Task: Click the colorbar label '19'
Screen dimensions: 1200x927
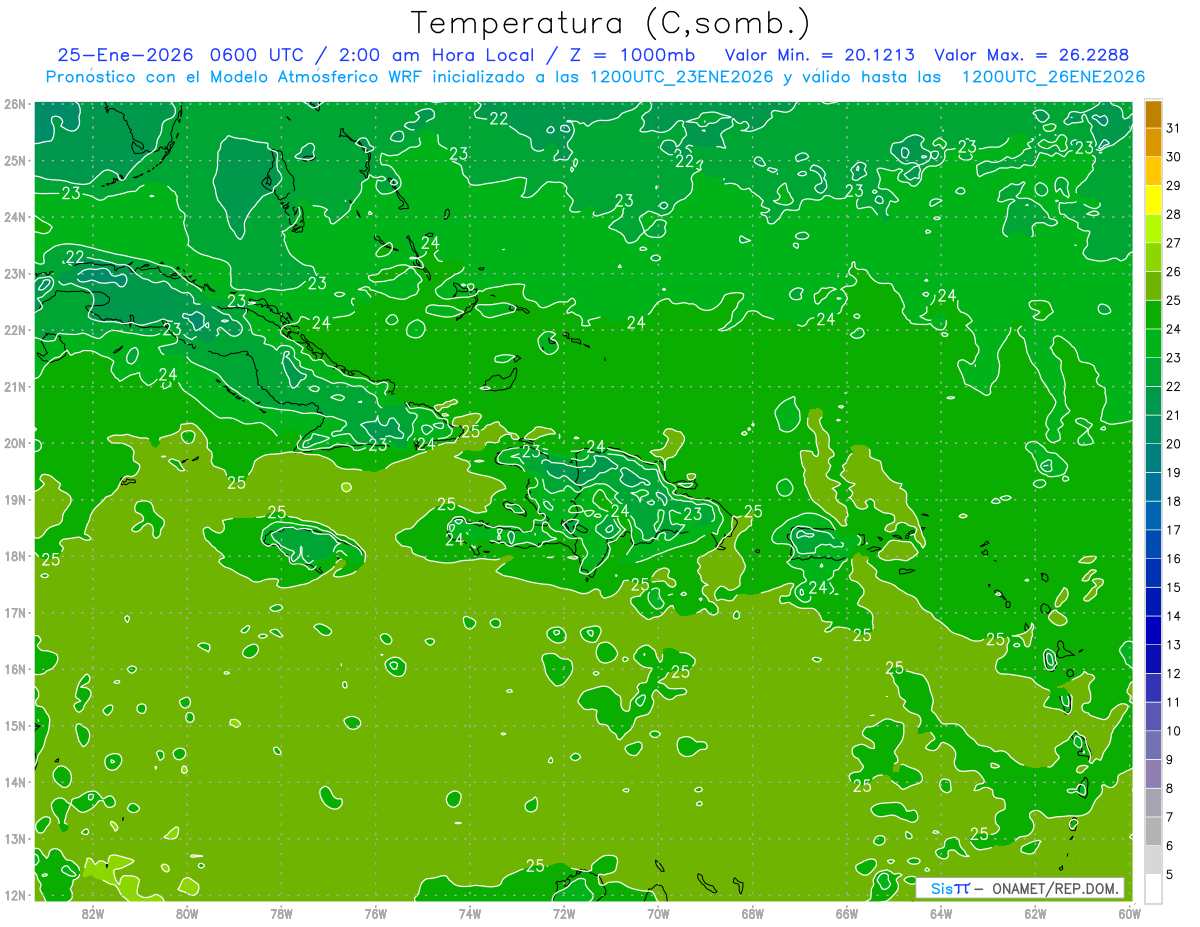Action: click(1173, 472)
